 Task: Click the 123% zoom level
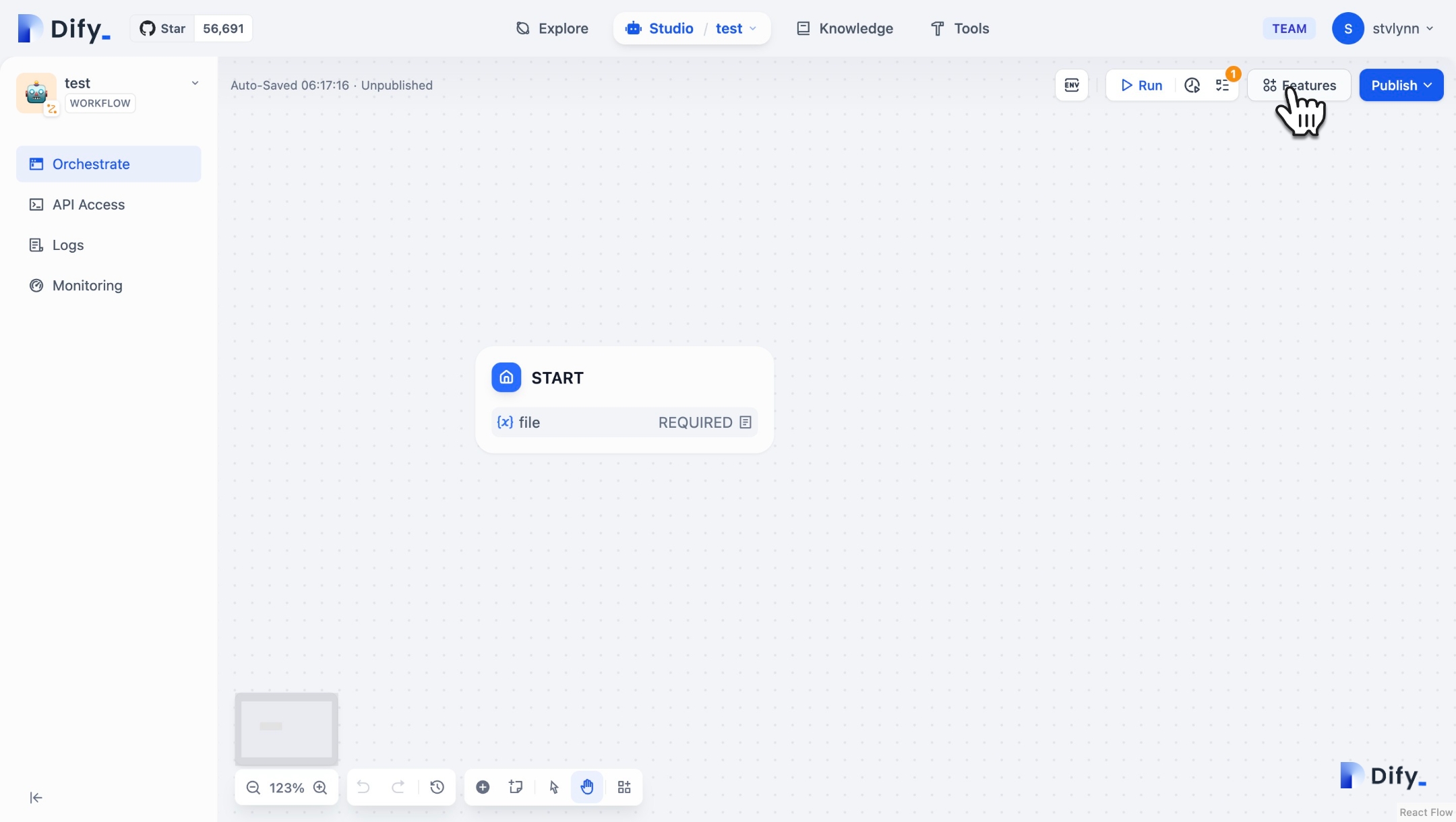pos(286,788)
